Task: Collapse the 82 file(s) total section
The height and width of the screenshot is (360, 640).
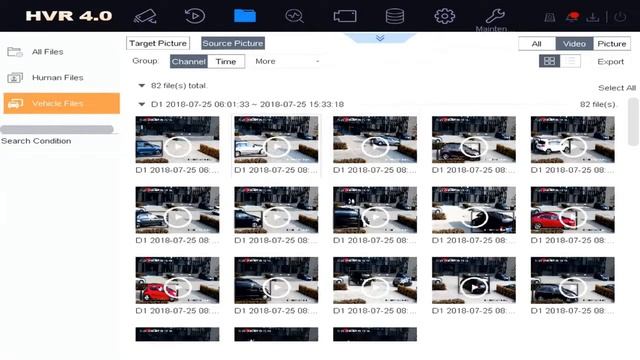Action: pyautogui.click(x=142, y=86)
